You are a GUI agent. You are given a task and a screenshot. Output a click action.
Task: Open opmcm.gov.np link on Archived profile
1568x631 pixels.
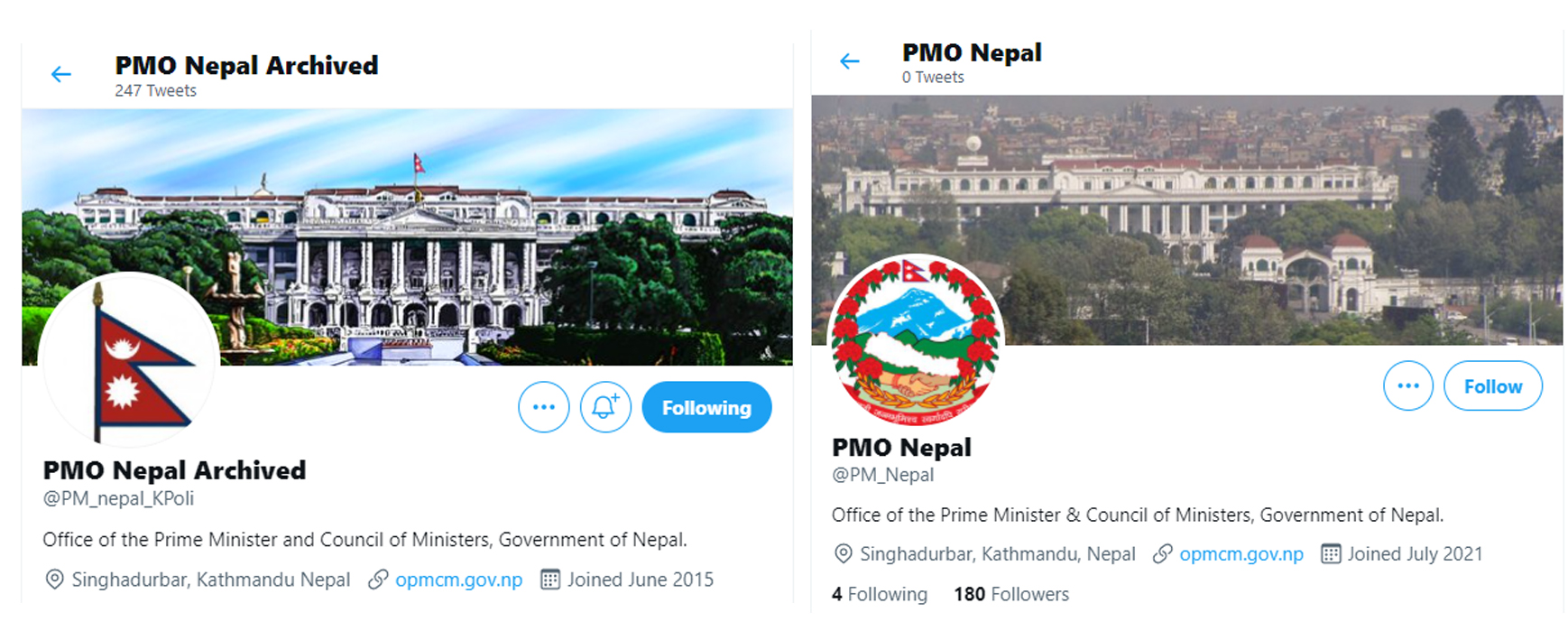[x=458, y=580]
